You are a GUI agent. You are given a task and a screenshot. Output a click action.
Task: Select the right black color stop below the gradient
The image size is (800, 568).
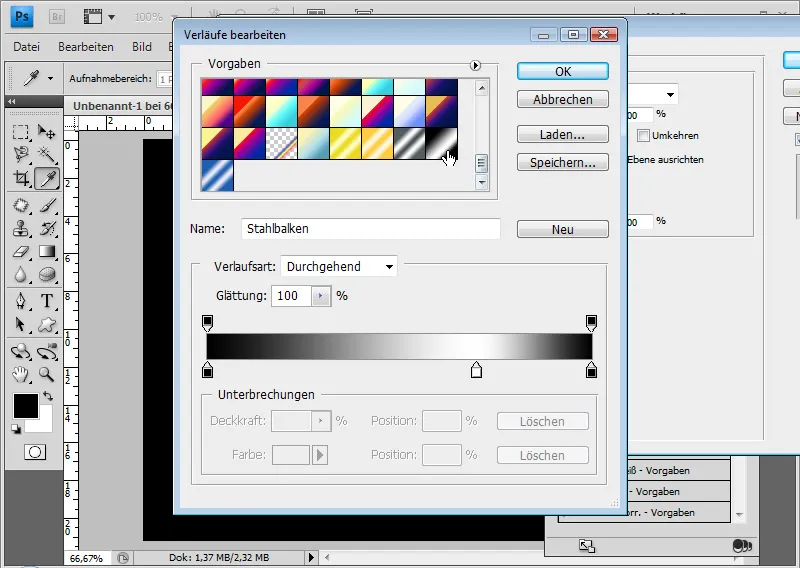click(x=591, y=370)
